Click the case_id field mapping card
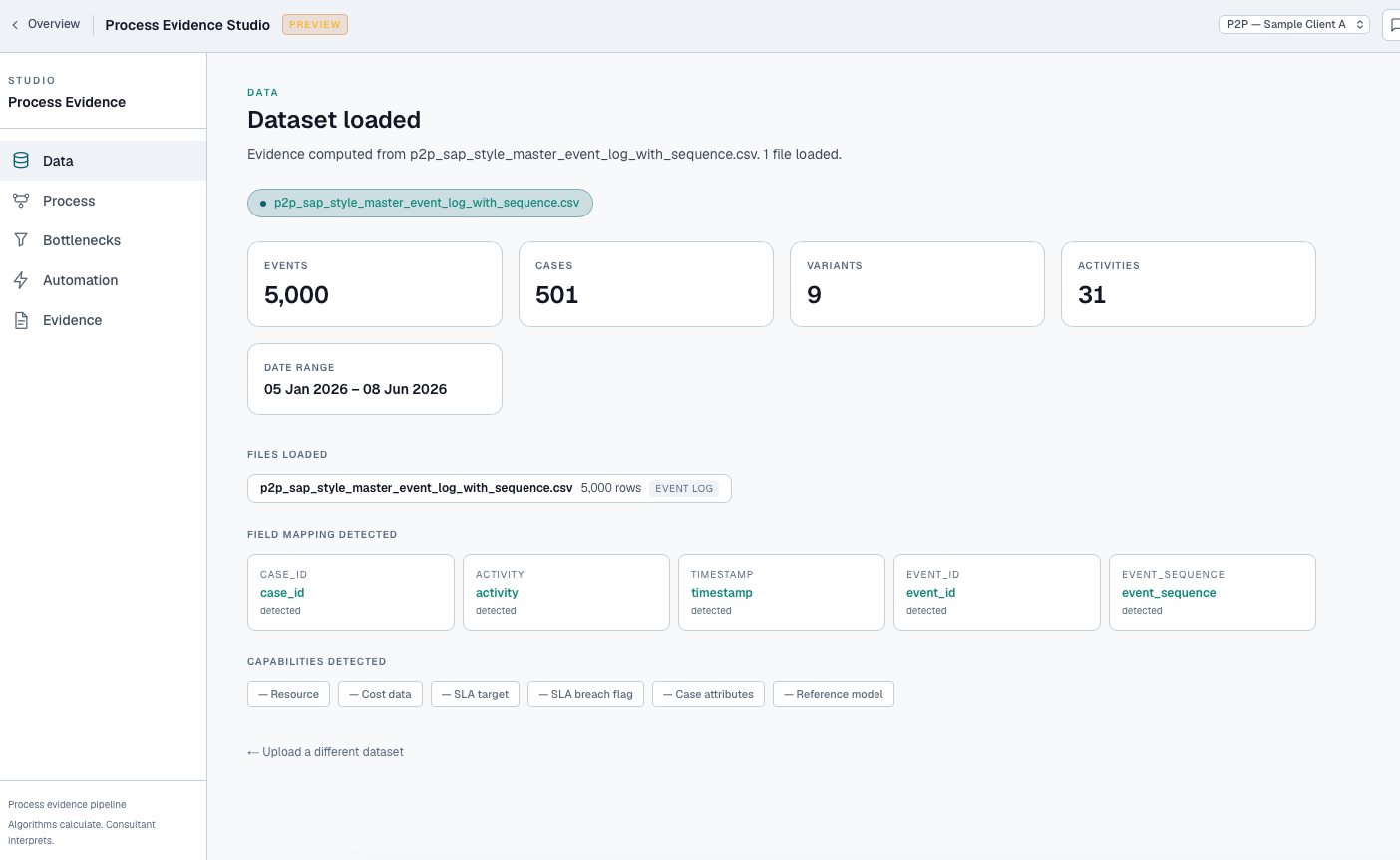Image resolution: width=1400 pixels, height=860 pixels. point(351,592)
